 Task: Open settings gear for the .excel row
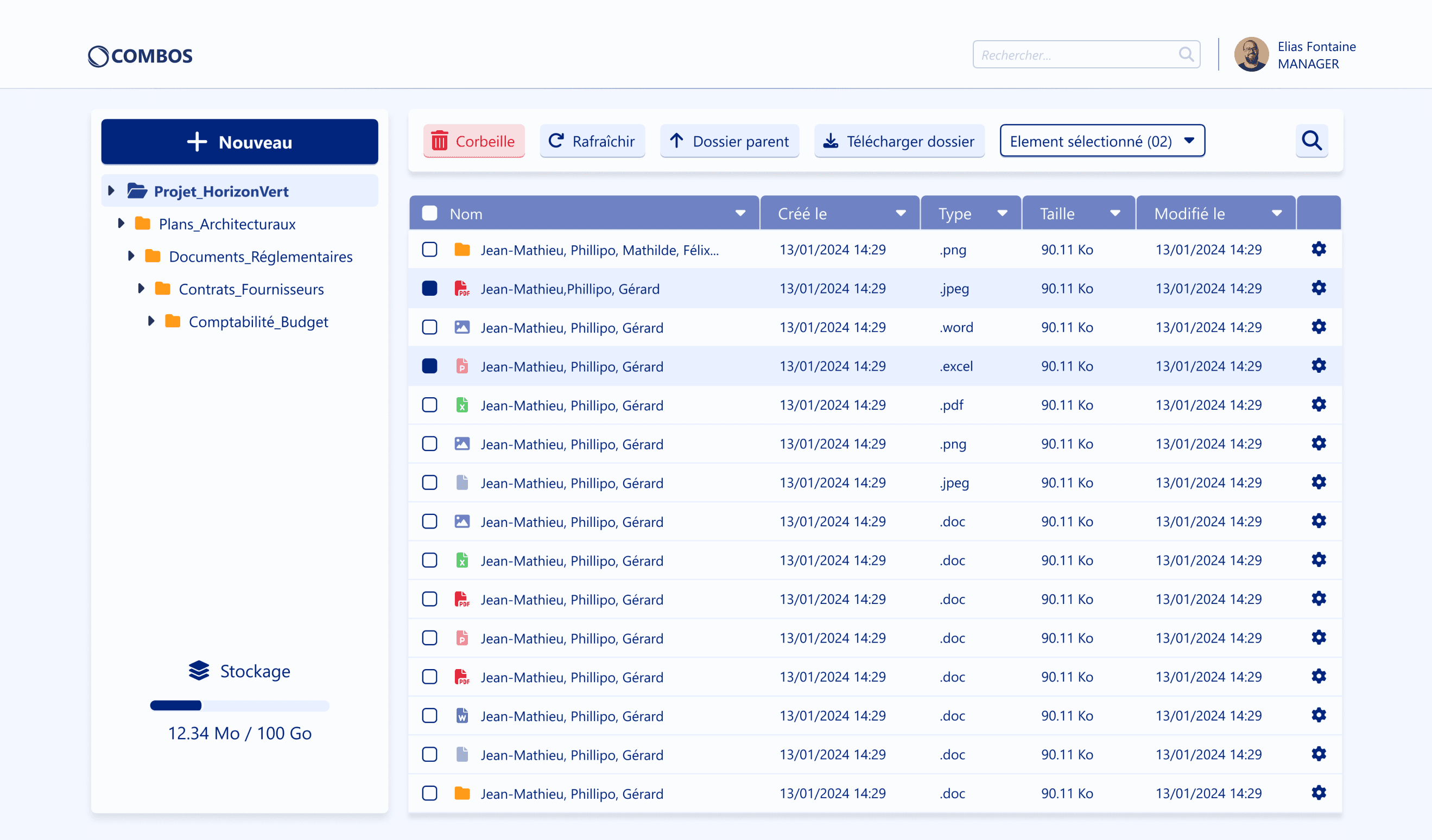click(x=1319, y=366)
